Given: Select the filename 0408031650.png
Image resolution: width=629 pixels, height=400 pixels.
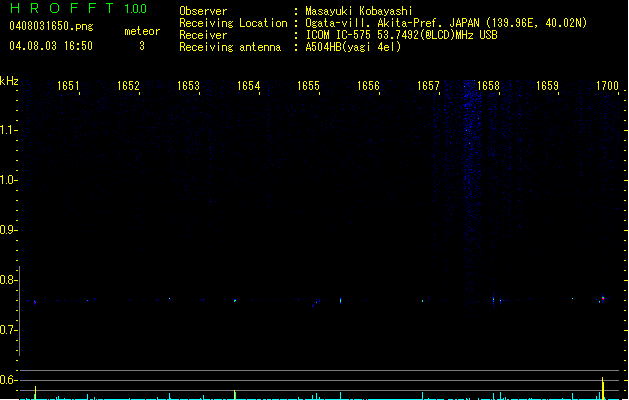Looking at the screenshot, I should (x=51, y=26).
